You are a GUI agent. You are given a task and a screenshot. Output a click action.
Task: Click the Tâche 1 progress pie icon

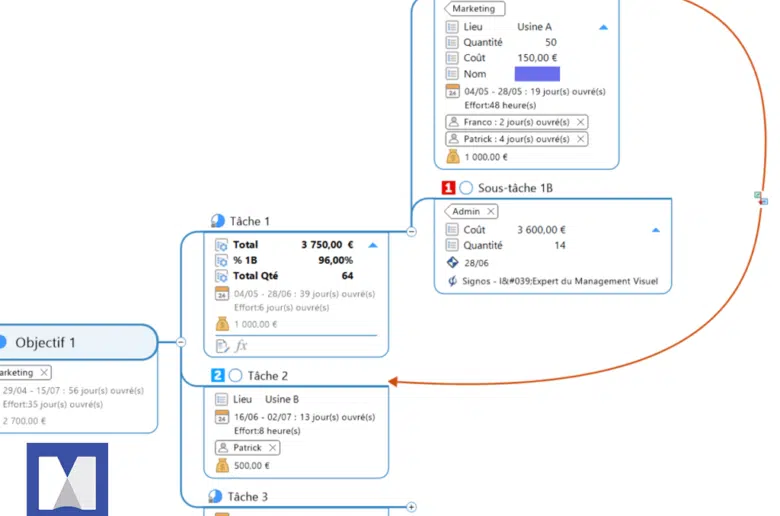tap(218, 221)
